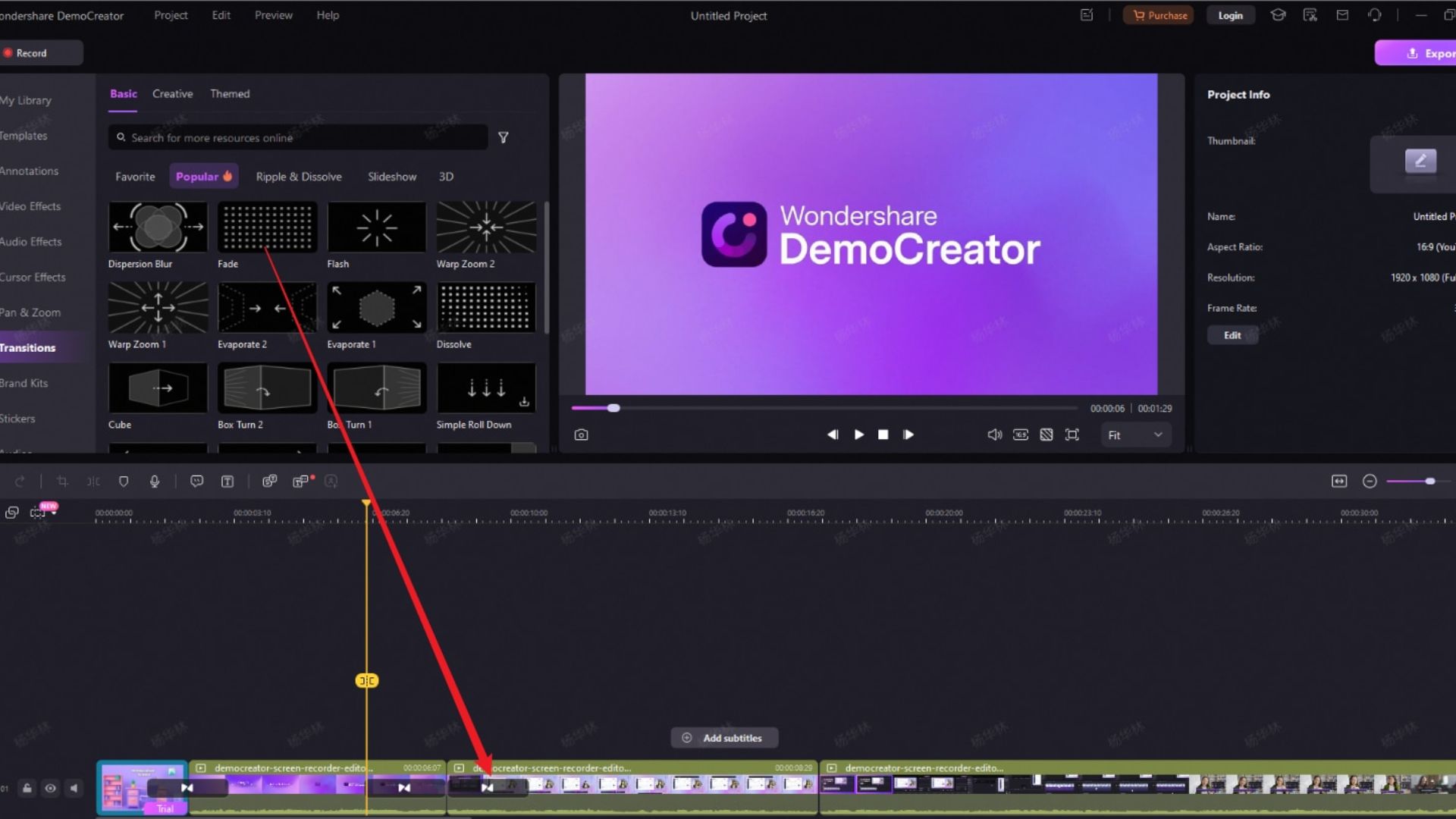1456x819 pixels.
Task: Click the marker shield icon
Action: point(124,482)
